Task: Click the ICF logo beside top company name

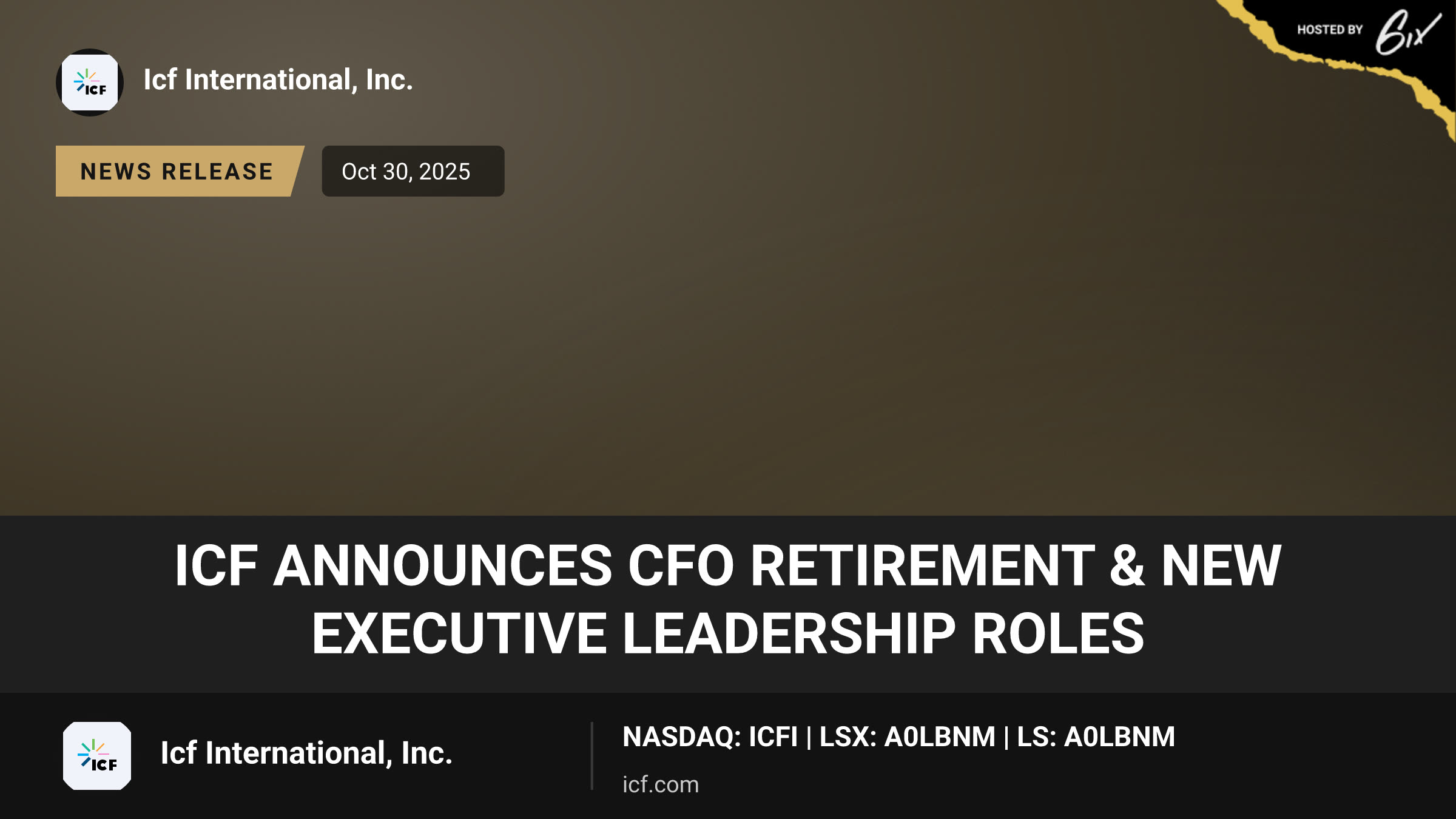Action: [x=90, y=83]
